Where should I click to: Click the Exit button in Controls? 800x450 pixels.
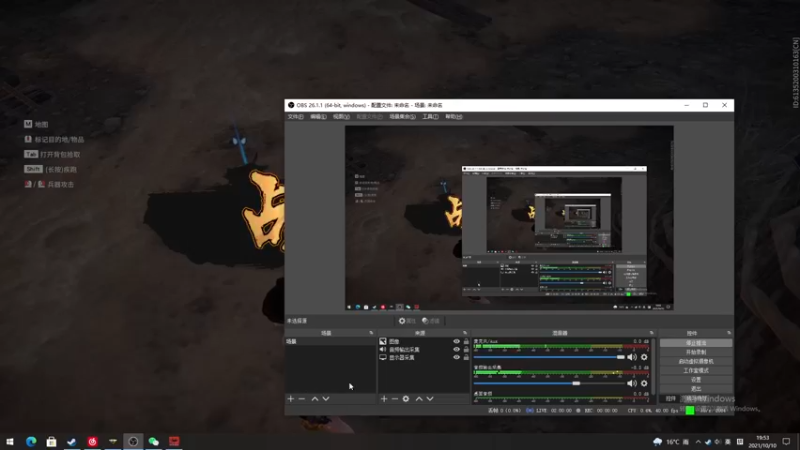click(x=696, y=389)
